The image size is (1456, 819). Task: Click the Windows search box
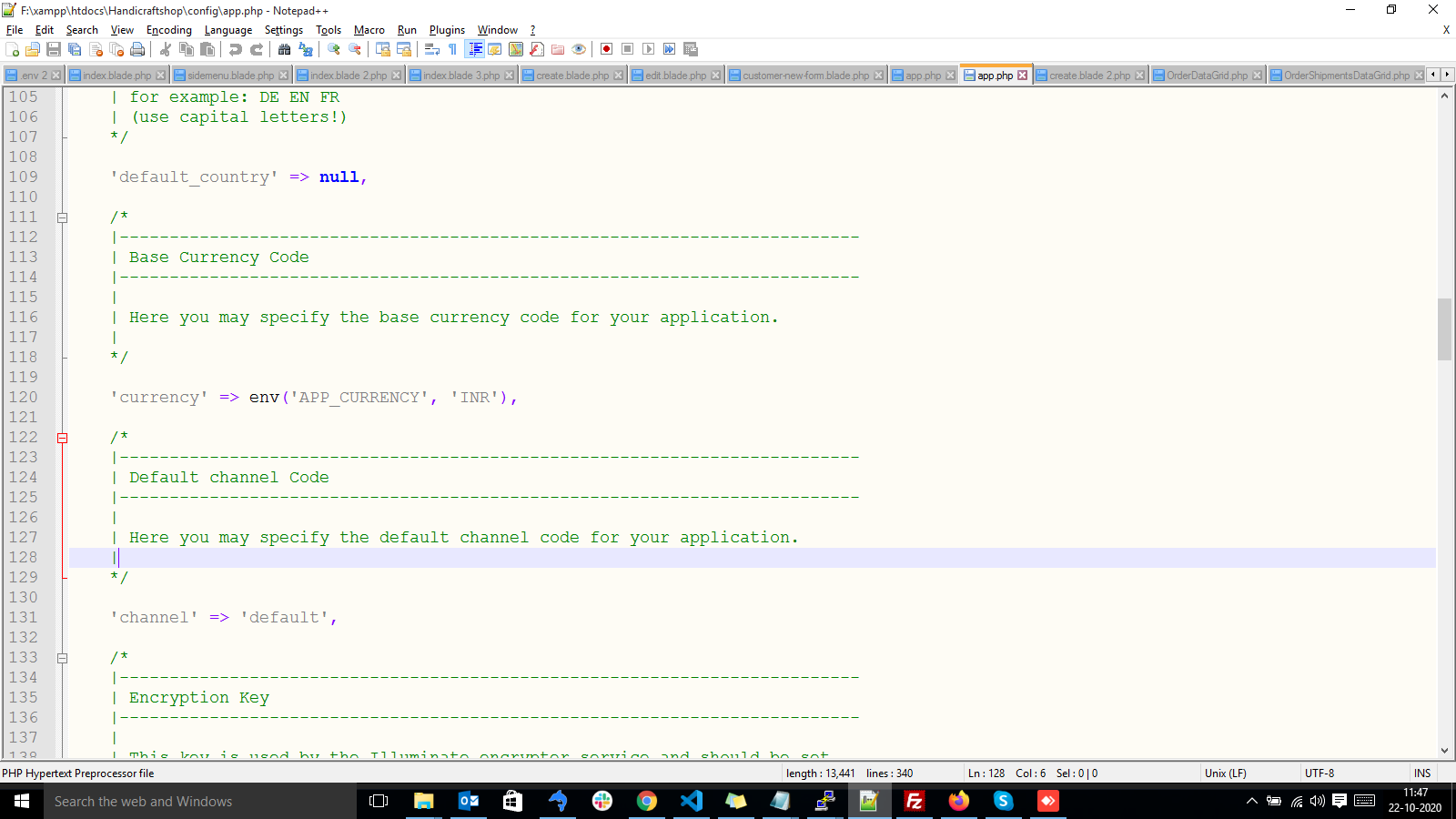pos(200,801)
